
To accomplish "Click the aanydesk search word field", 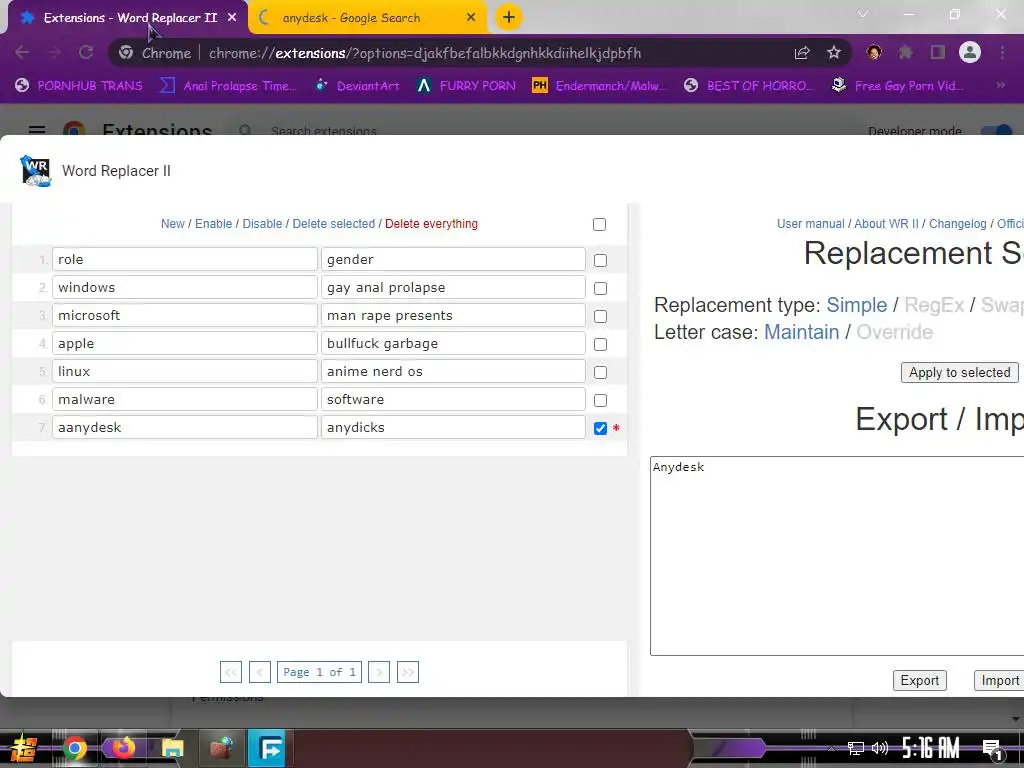I will (x=185, y=428).
